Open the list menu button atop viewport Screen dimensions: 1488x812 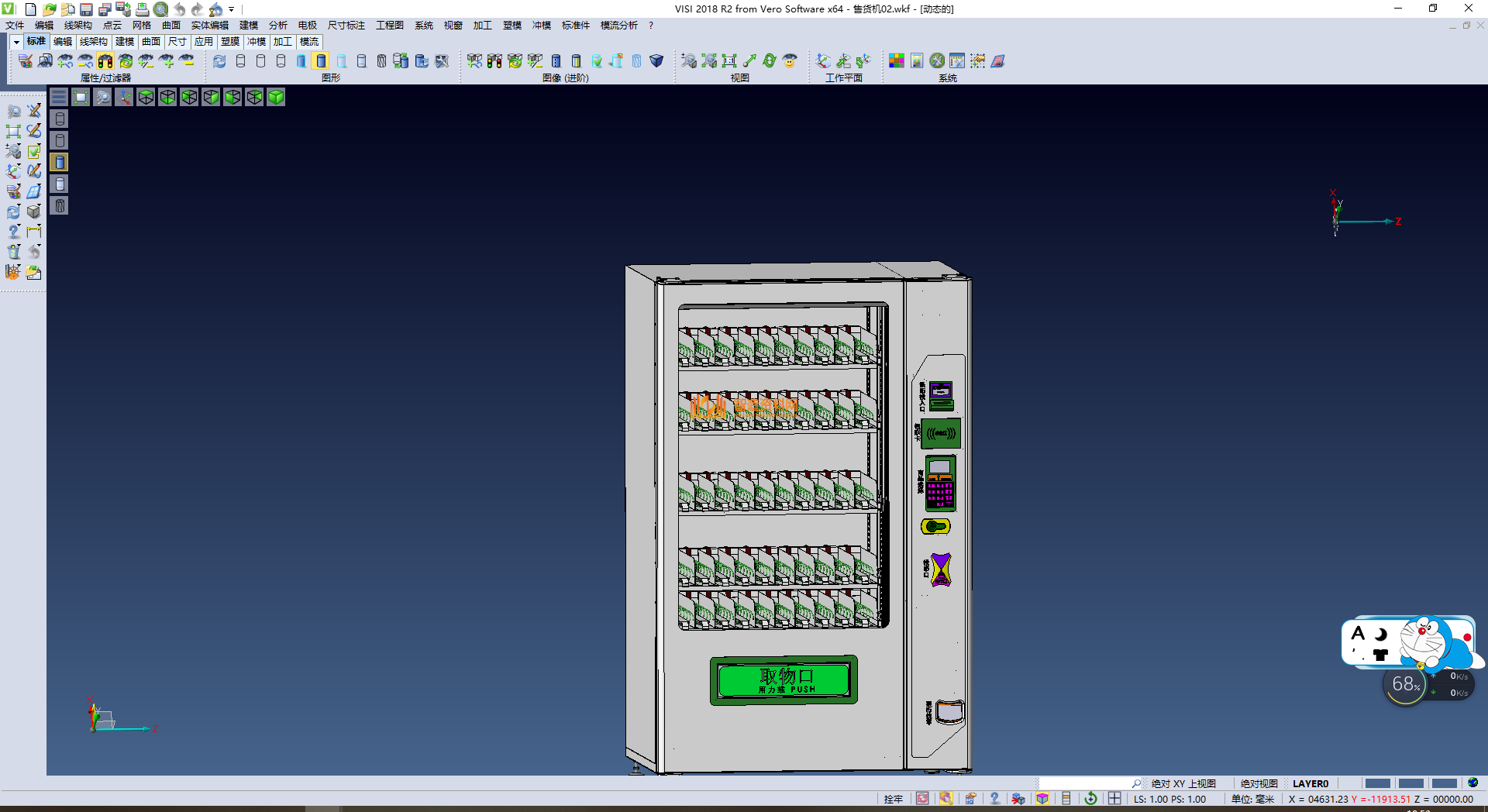[x=59, y=97]
